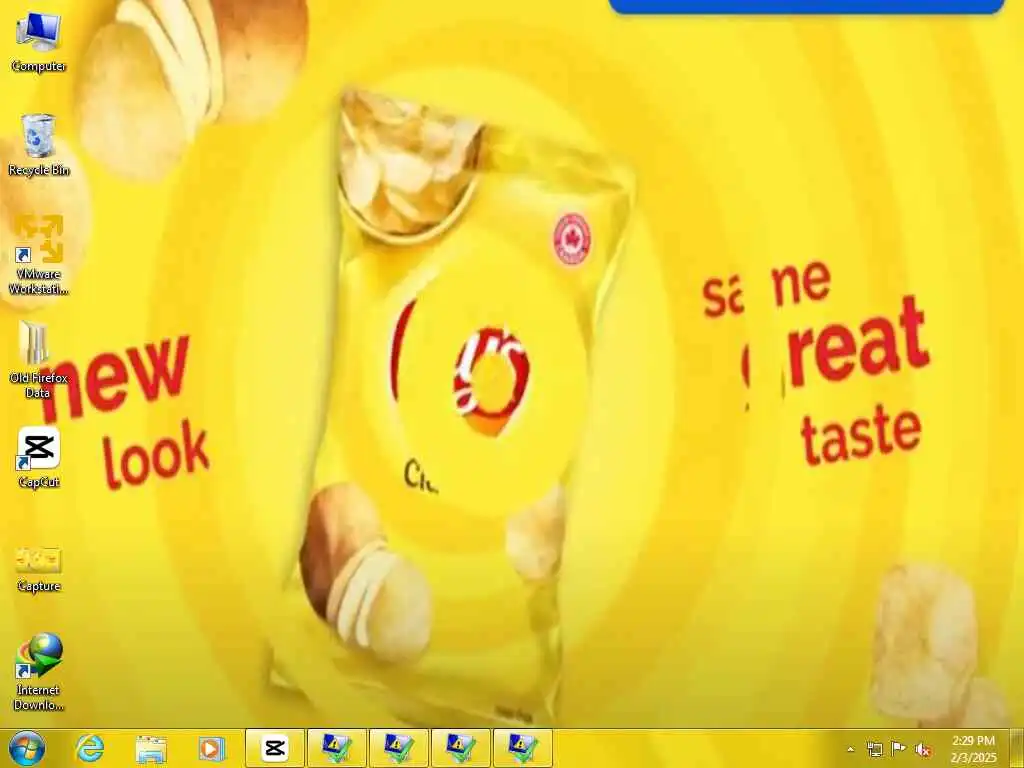Launch Internet Explorer from the taskbar

point(89,748)
